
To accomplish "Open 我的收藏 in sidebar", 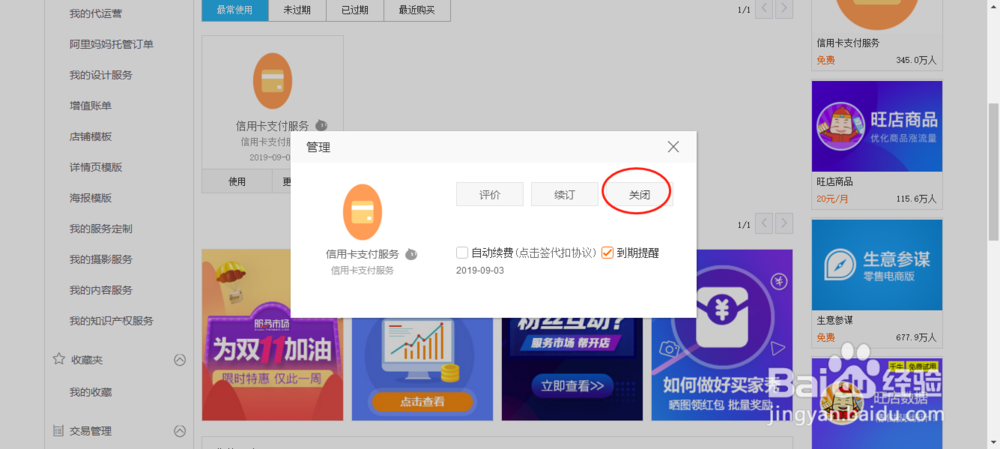I will click(91, 392).
